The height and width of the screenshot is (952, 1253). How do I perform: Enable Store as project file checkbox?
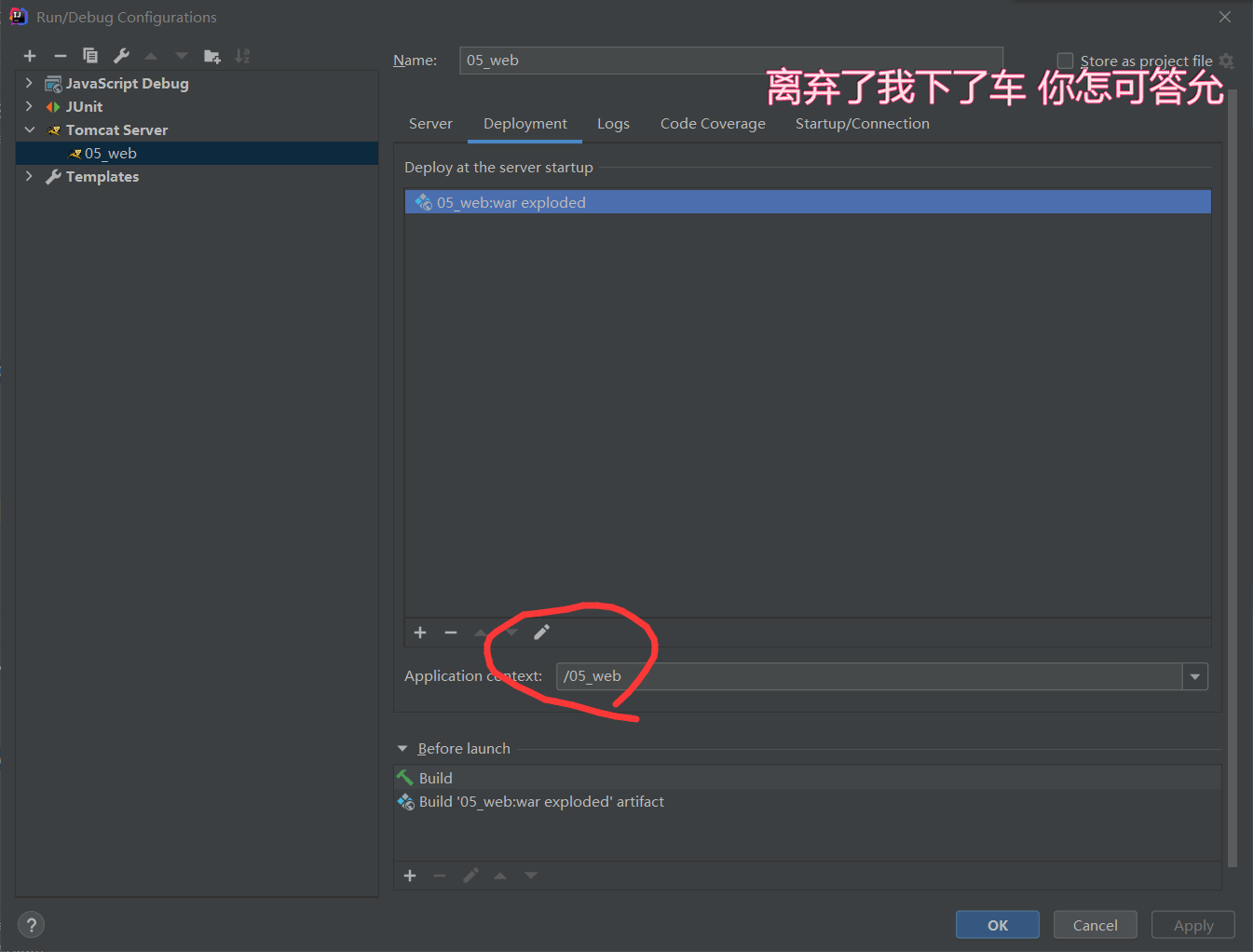[x=1065, y=61]
